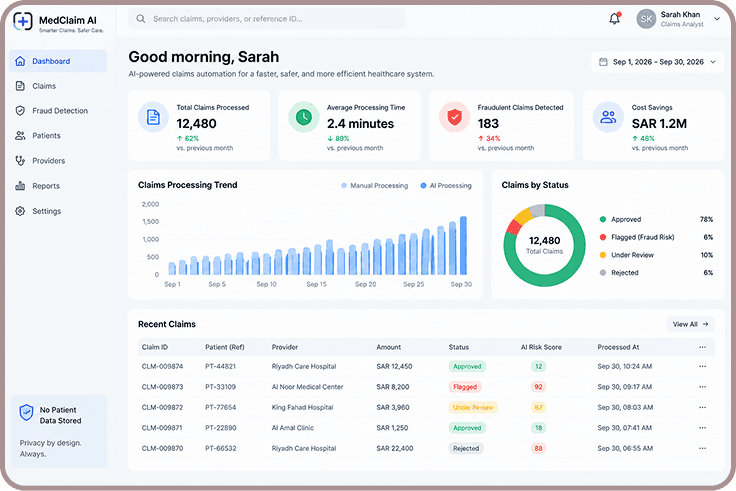Sort by the AI Risk Score column header
This screenshot has height=491, width=736.
(541, 347)
